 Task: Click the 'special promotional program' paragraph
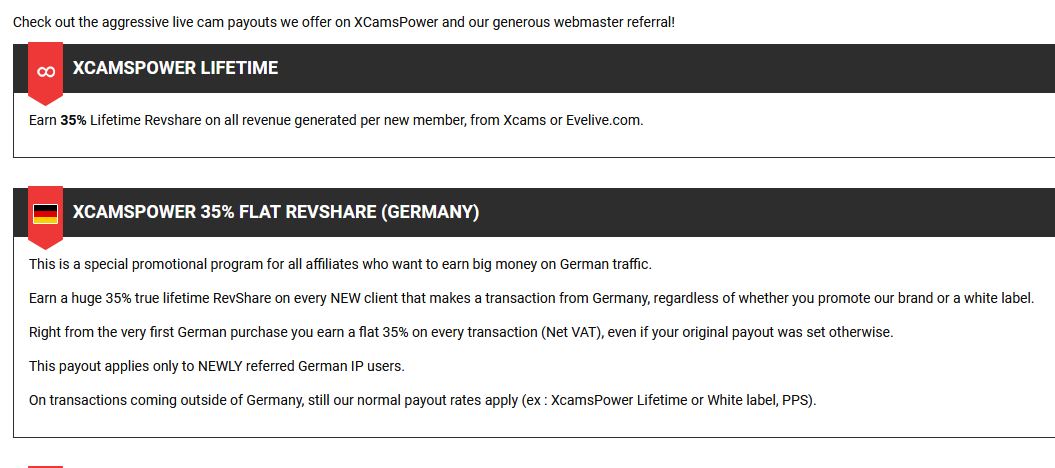click(340, 264)
